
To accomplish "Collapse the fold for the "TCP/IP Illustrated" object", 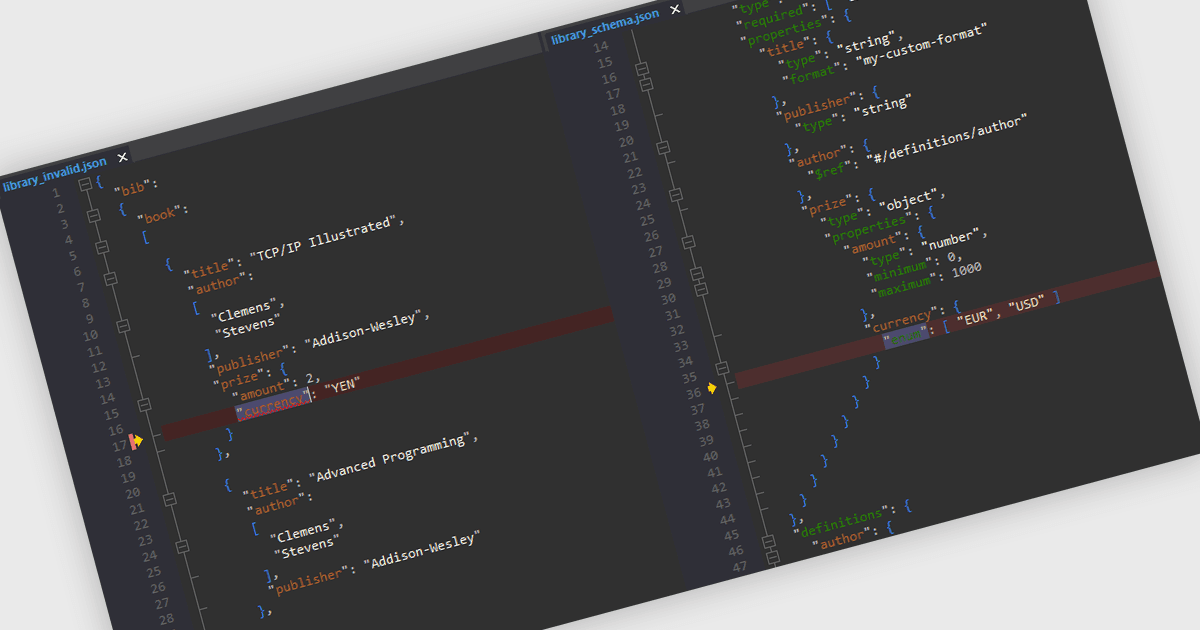I will (110, 278).
